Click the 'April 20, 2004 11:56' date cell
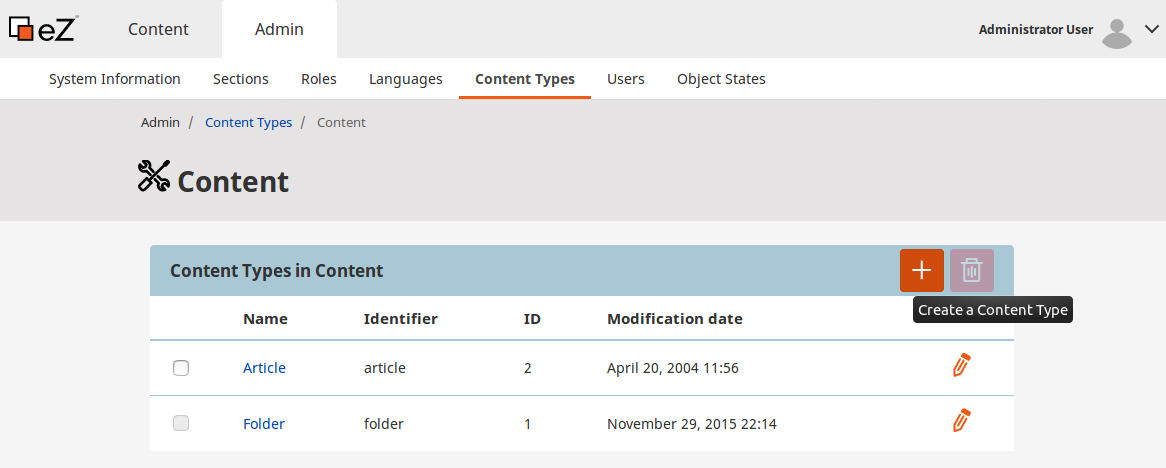The width and height of the screenshot is (1166, 468). (x=673, y=368)
